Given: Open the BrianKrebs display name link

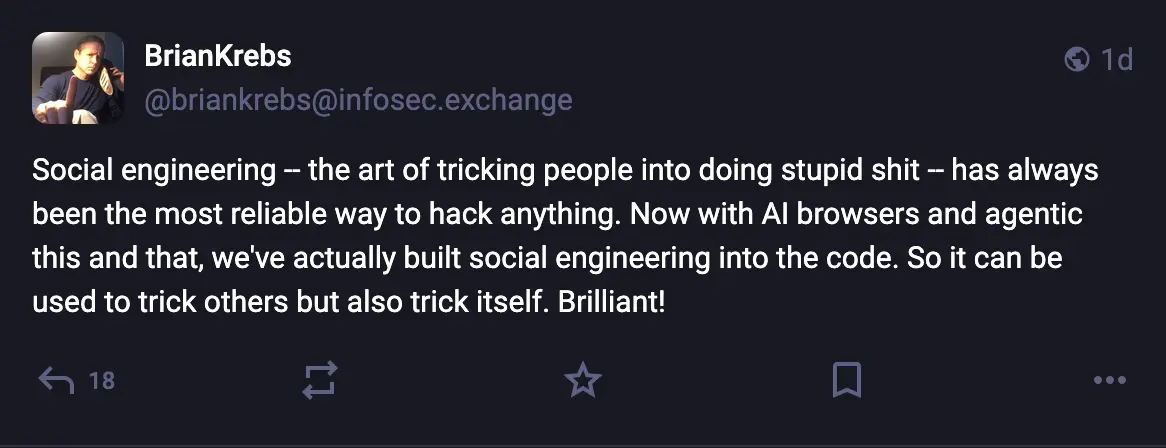Looking at the screenshot, I should pos(218,57).
